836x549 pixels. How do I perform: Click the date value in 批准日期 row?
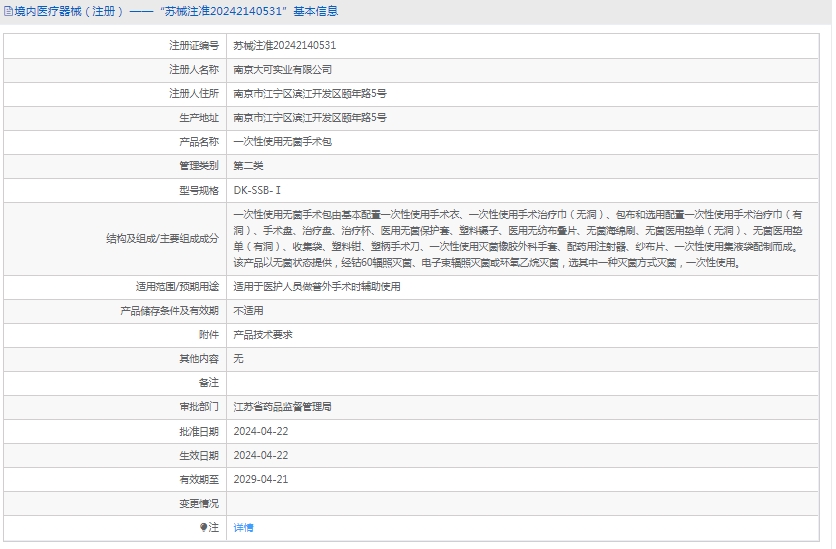point(260,431)
